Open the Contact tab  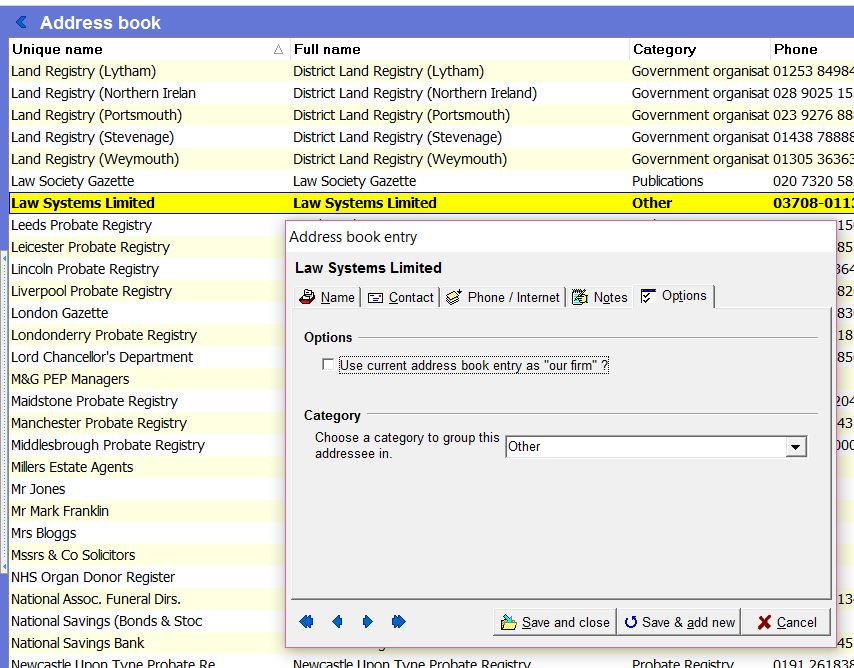(400, 297)
